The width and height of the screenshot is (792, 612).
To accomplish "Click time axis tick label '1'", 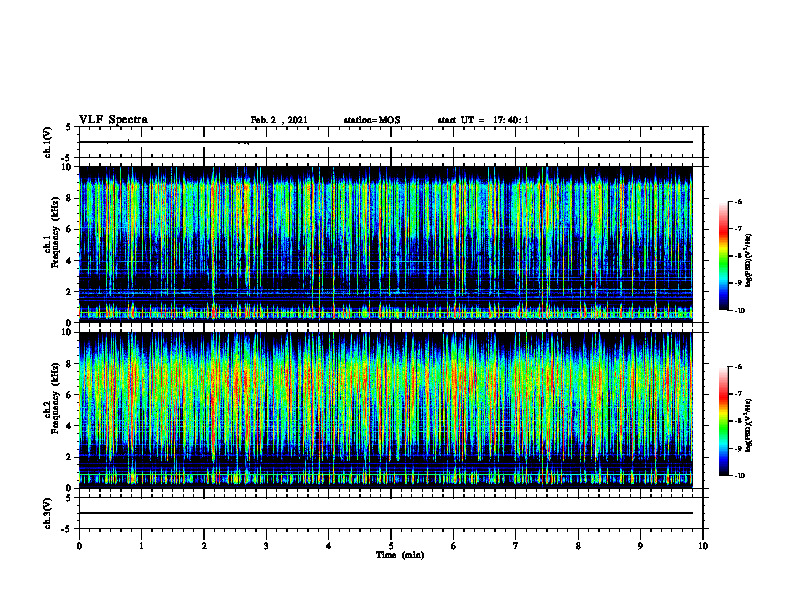I will pos(141,546).
